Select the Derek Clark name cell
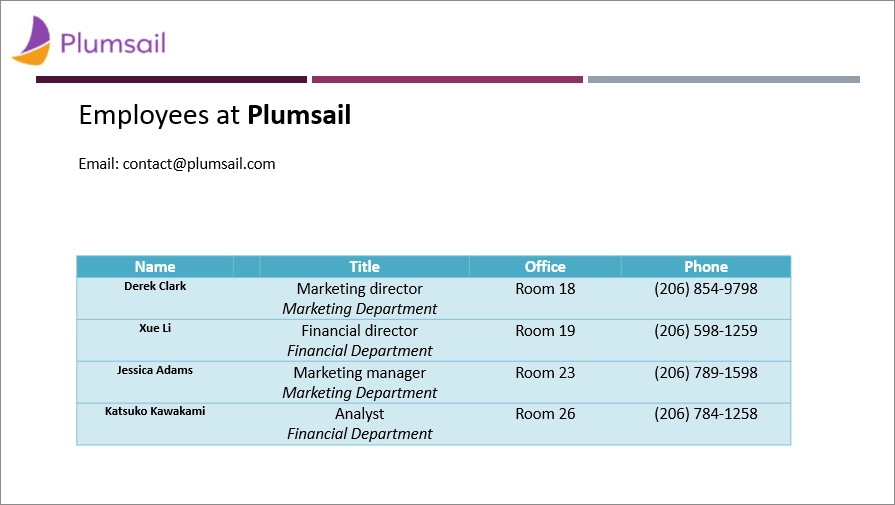The height and width of the screenshot is (505, 895). (x=155, y=298)
